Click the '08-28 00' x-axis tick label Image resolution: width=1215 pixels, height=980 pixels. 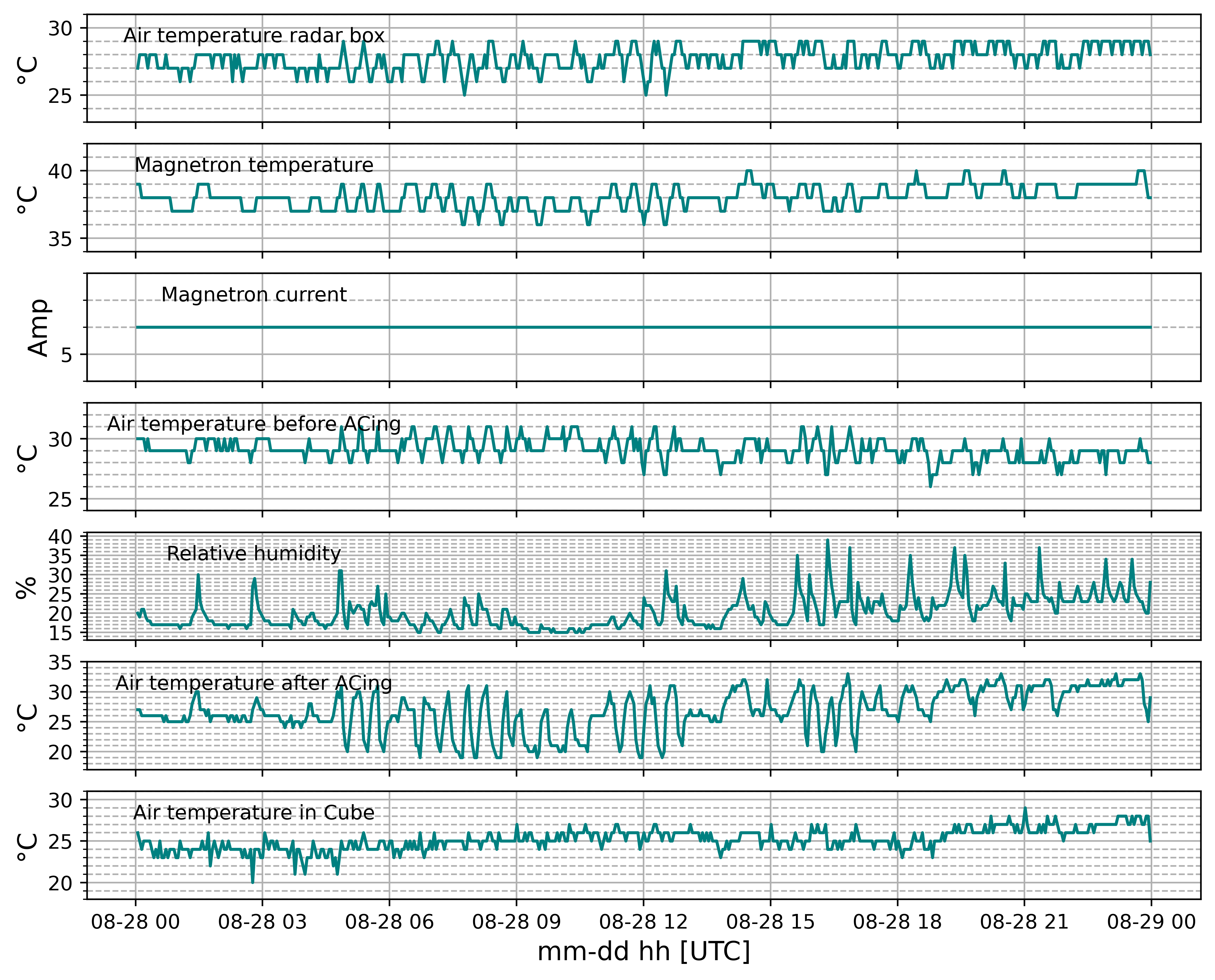point(135,922)
